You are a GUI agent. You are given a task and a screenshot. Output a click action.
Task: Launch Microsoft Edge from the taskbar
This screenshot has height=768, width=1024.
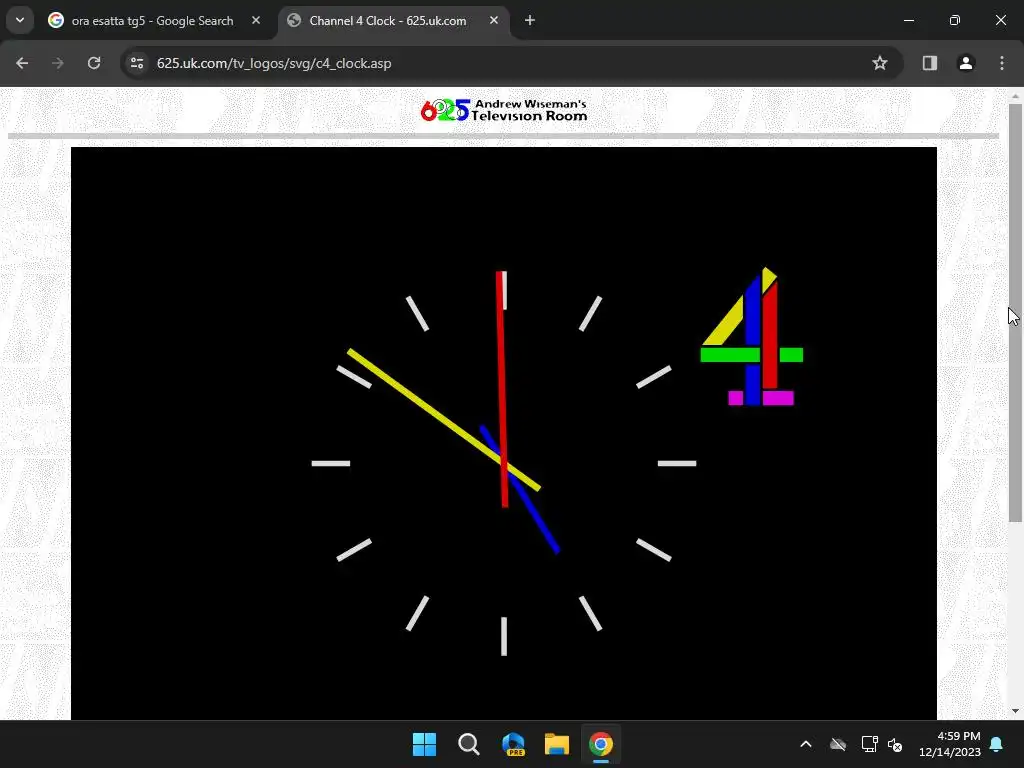pos(513,744)
